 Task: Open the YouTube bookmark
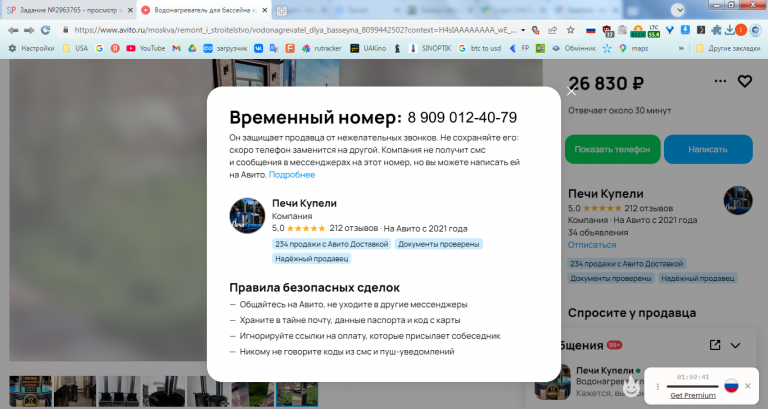coord(145,48)
